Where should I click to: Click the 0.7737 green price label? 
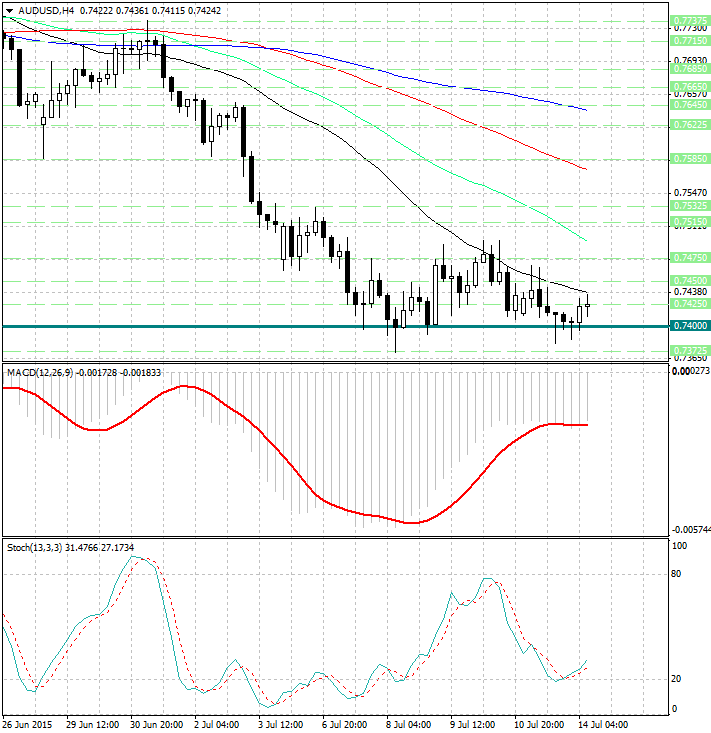(x=690, y=21)
